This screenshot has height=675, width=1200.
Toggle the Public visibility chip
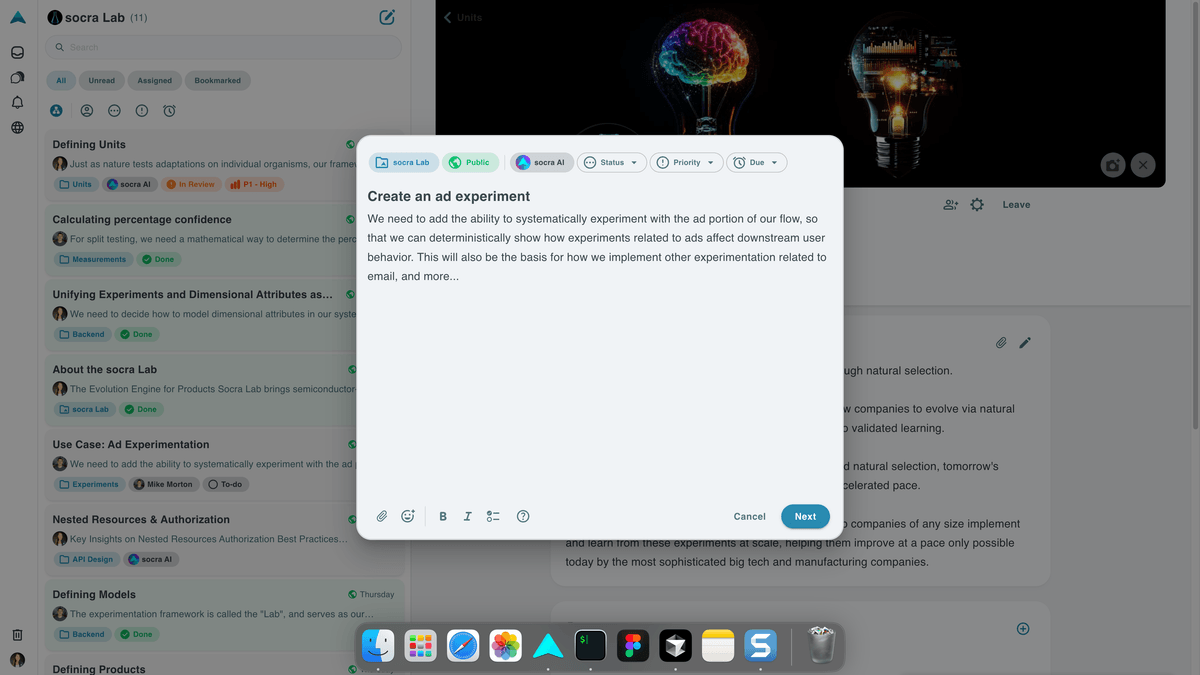click(x=470, y=162)
